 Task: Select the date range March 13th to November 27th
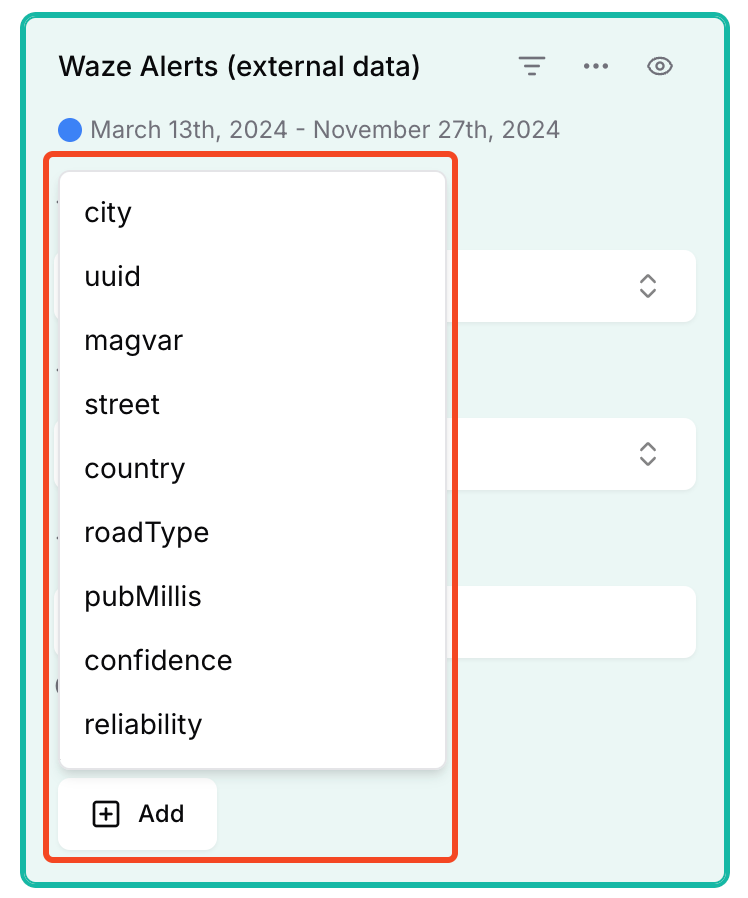pos(325,130)
